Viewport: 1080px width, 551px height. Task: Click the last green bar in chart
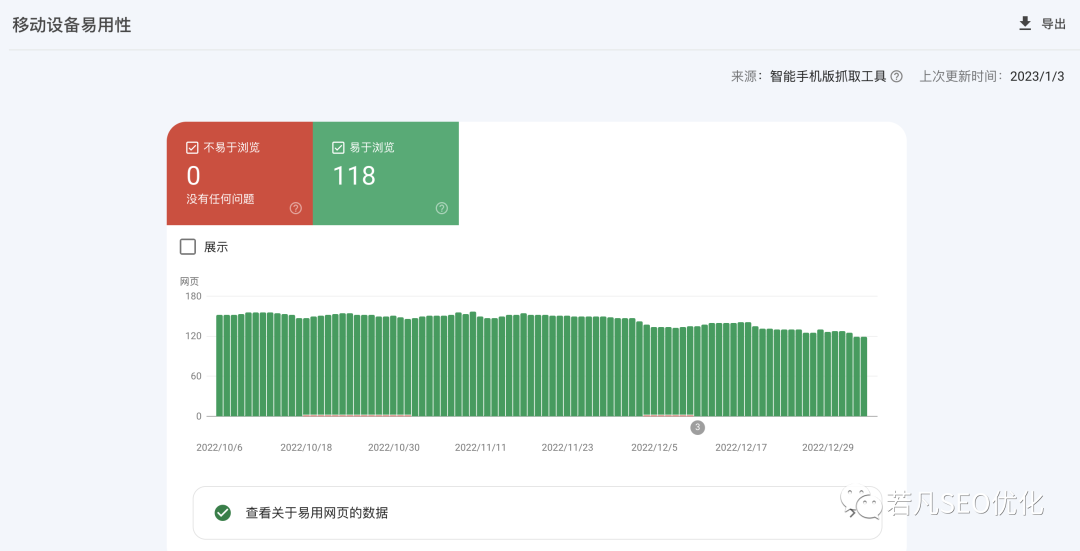pyautogui.click(x=863, y=377)
